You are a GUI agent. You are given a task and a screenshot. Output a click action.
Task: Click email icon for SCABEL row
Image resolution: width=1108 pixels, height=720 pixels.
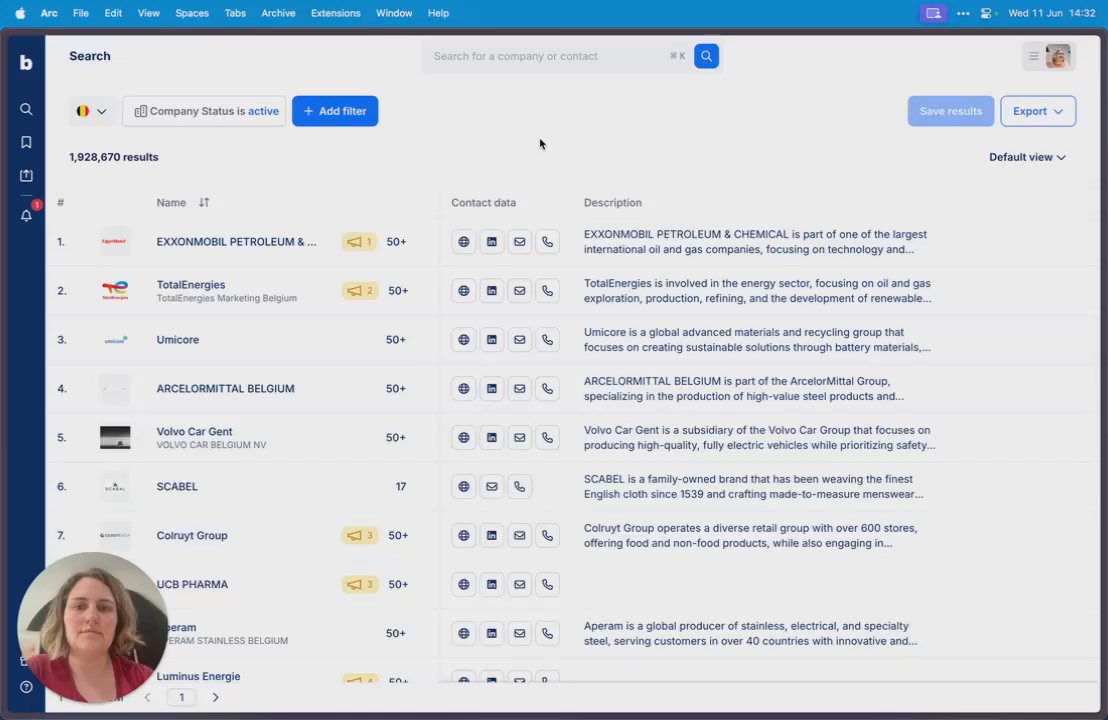(492, 486)
